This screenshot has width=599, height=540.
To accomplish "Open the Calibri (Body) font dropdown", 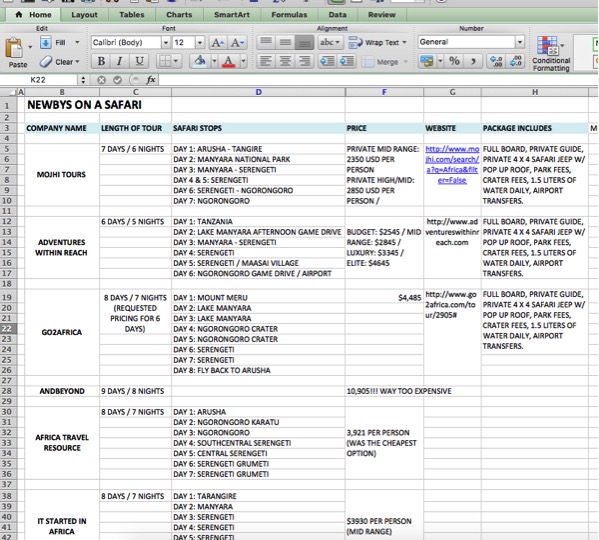I will click(166, 42).
